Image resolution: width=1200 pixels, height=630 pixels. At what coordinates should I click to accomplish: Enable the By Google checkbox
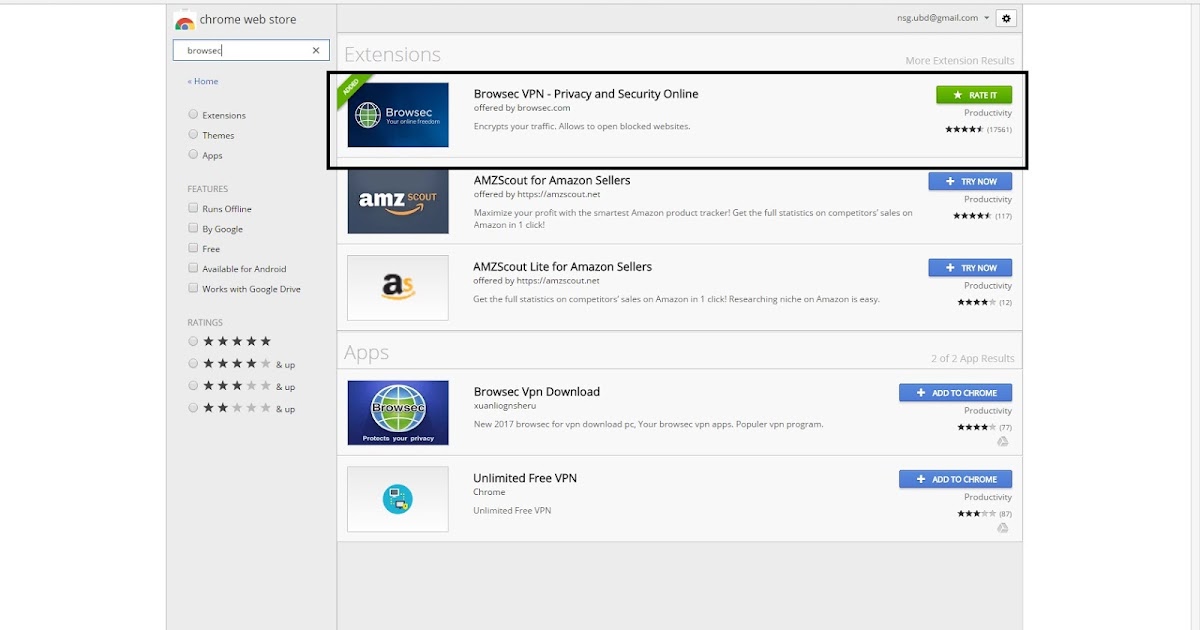click(x=193, y=228)
